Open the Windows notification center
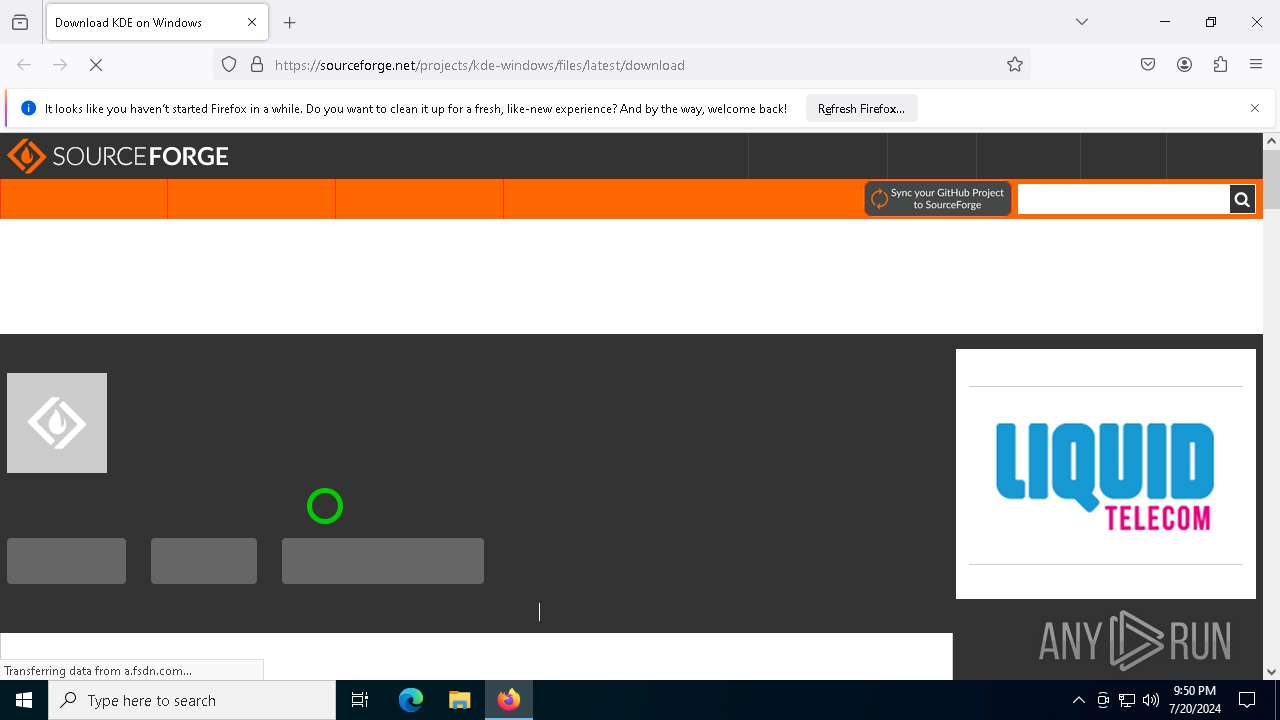1280x720 pixels. [1248, 700]
